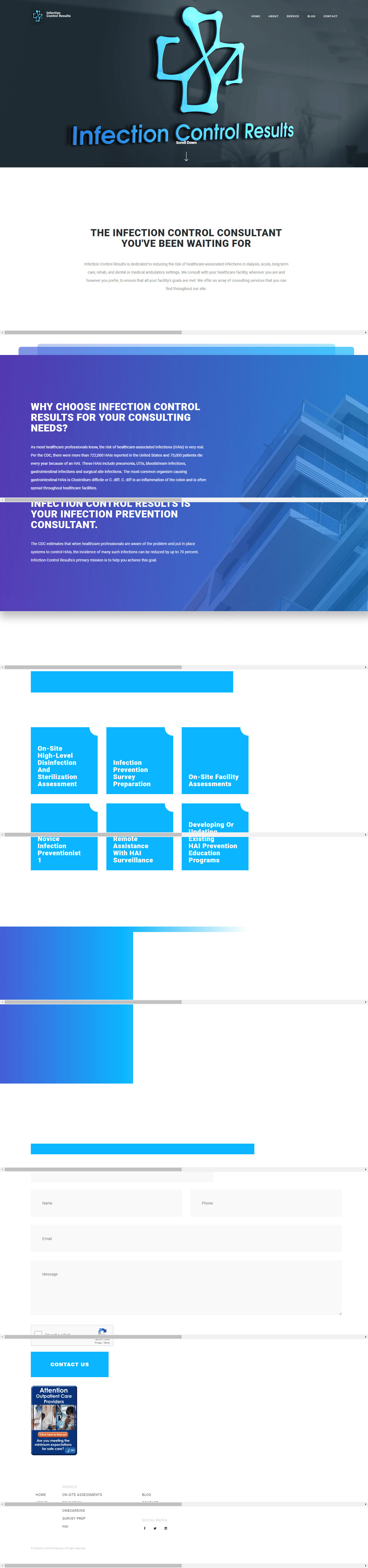368x1568 pixels.
Task: Open CONTACT in the top navigation bar
Action: pos(330,16)
